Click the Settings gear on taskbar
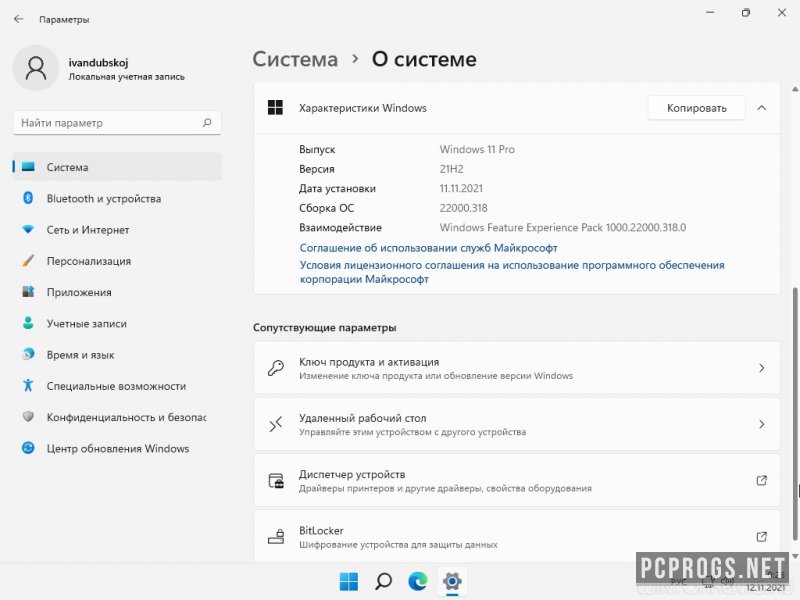Screen dimensions: 800x600 452,581
